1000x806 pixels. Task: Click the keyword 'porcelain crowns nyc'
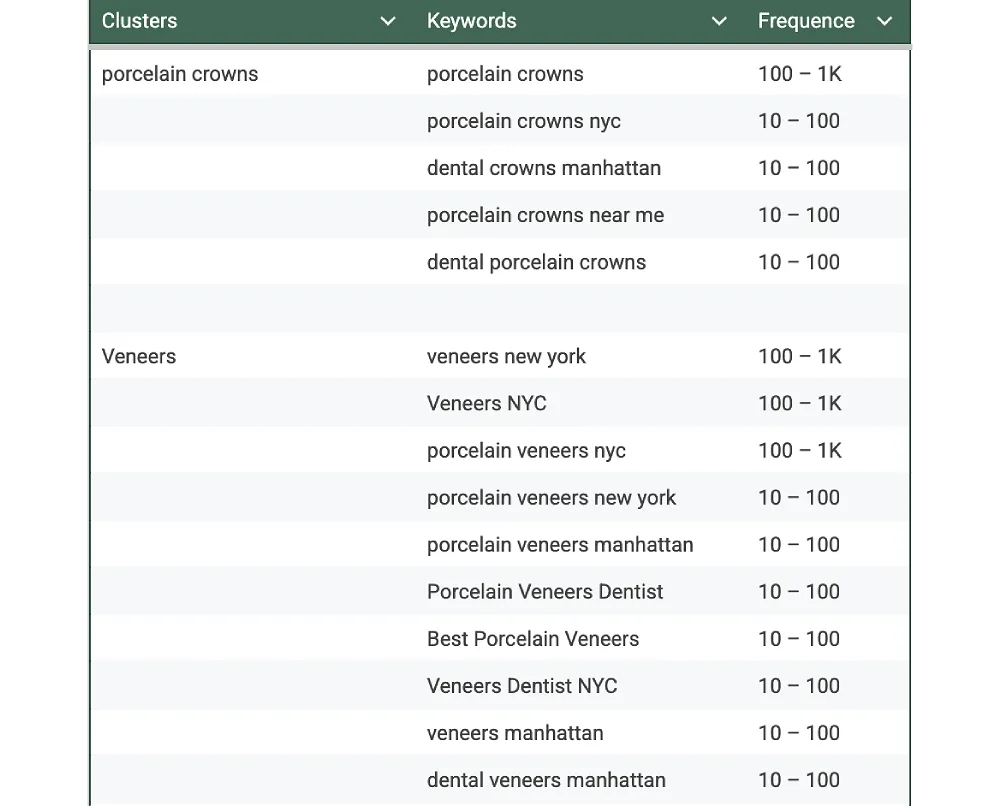pos(523,121)
